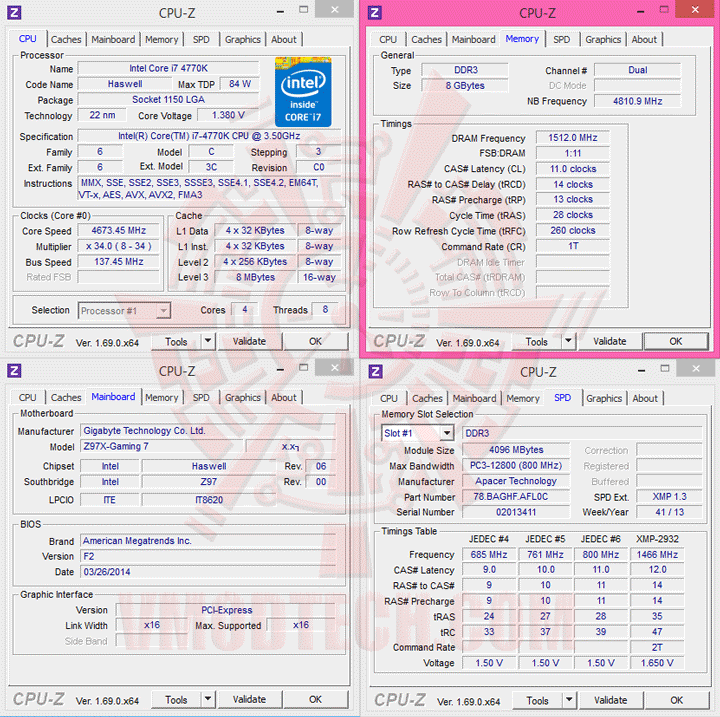
Task: Click the Serial Number field 02013411
Action: tap(516, 512)
